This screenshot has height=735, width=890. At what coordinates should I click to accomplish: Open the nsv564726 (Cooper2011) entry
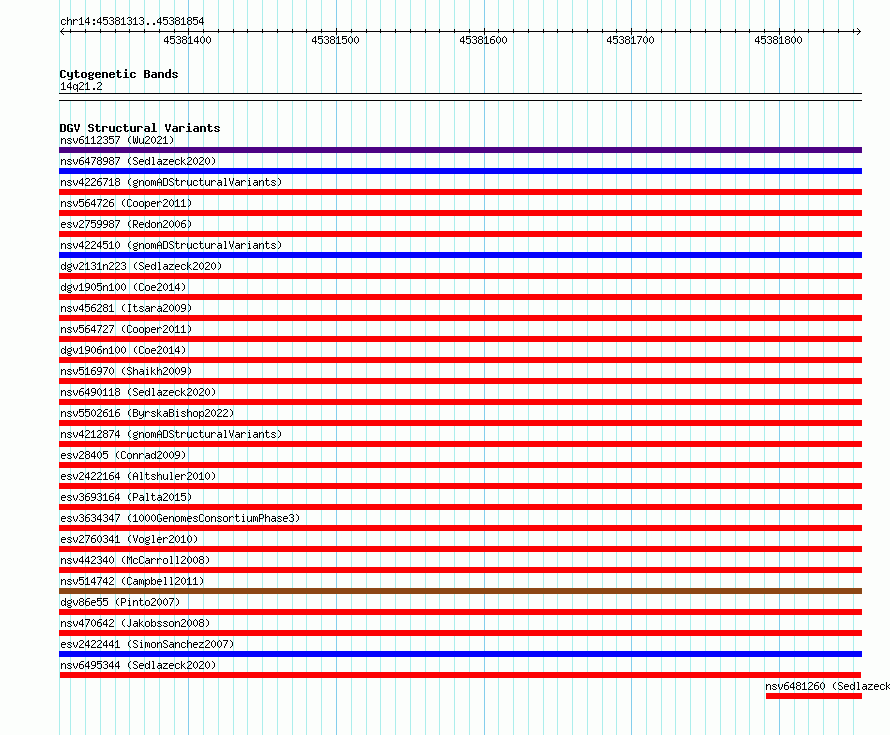pos(126,203)
